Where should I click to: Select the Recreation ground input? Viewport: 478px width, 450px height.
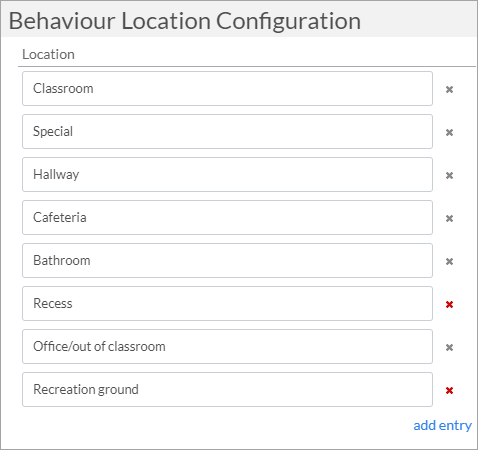[227, 390]
